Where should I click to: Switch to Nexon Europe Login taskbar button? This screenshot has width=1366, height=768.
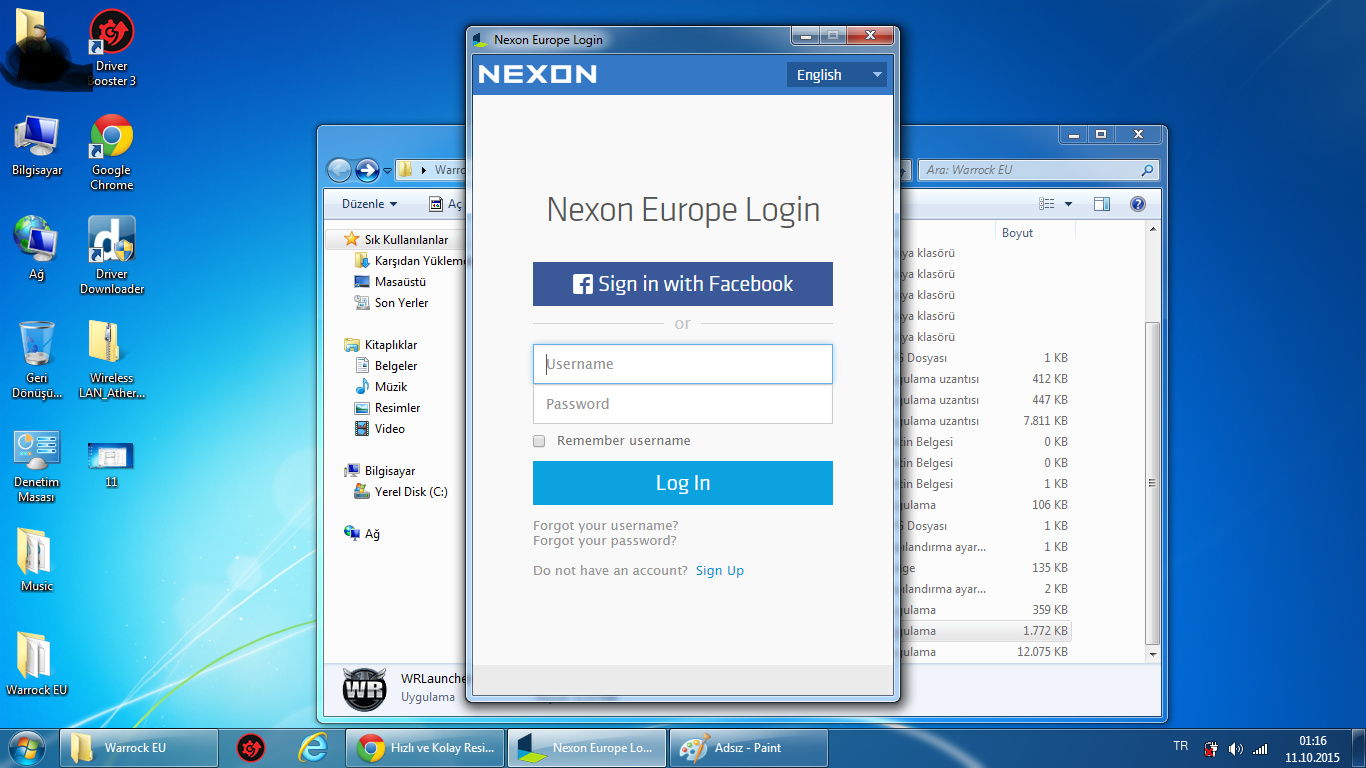coord(586,748)
